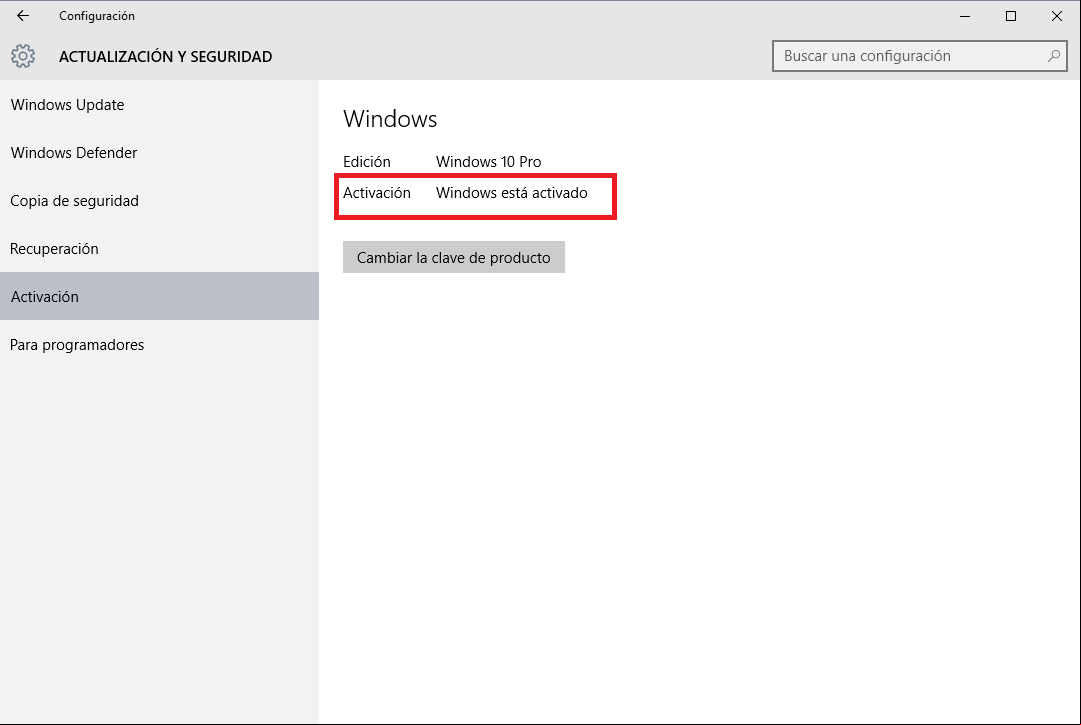The image size is (1081, 725).
Task: Click the settings gear icon
Action: pos(23,57)
